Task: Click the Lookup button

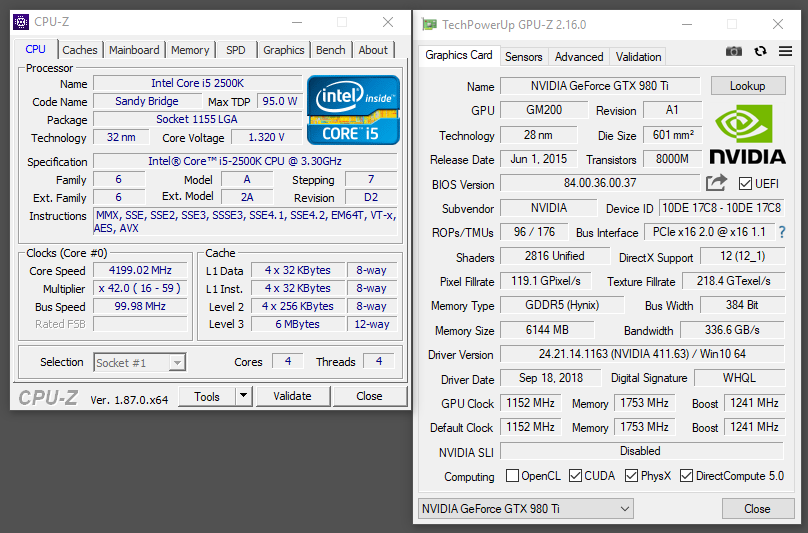Action: click(x=748, y=86)
